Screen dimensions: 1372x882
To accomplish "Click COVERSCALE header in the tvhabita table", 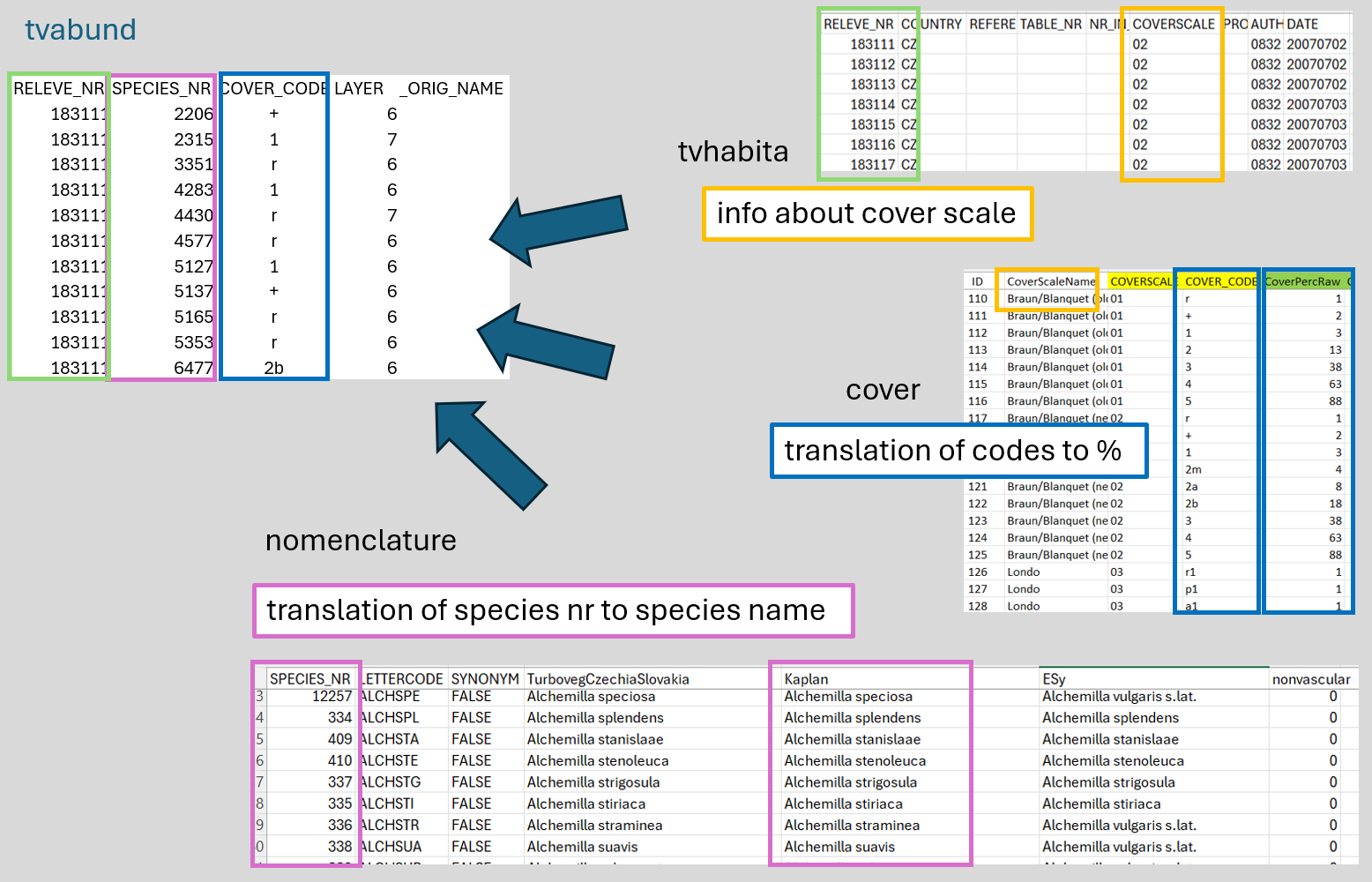I will click(x=1173, y=24).
